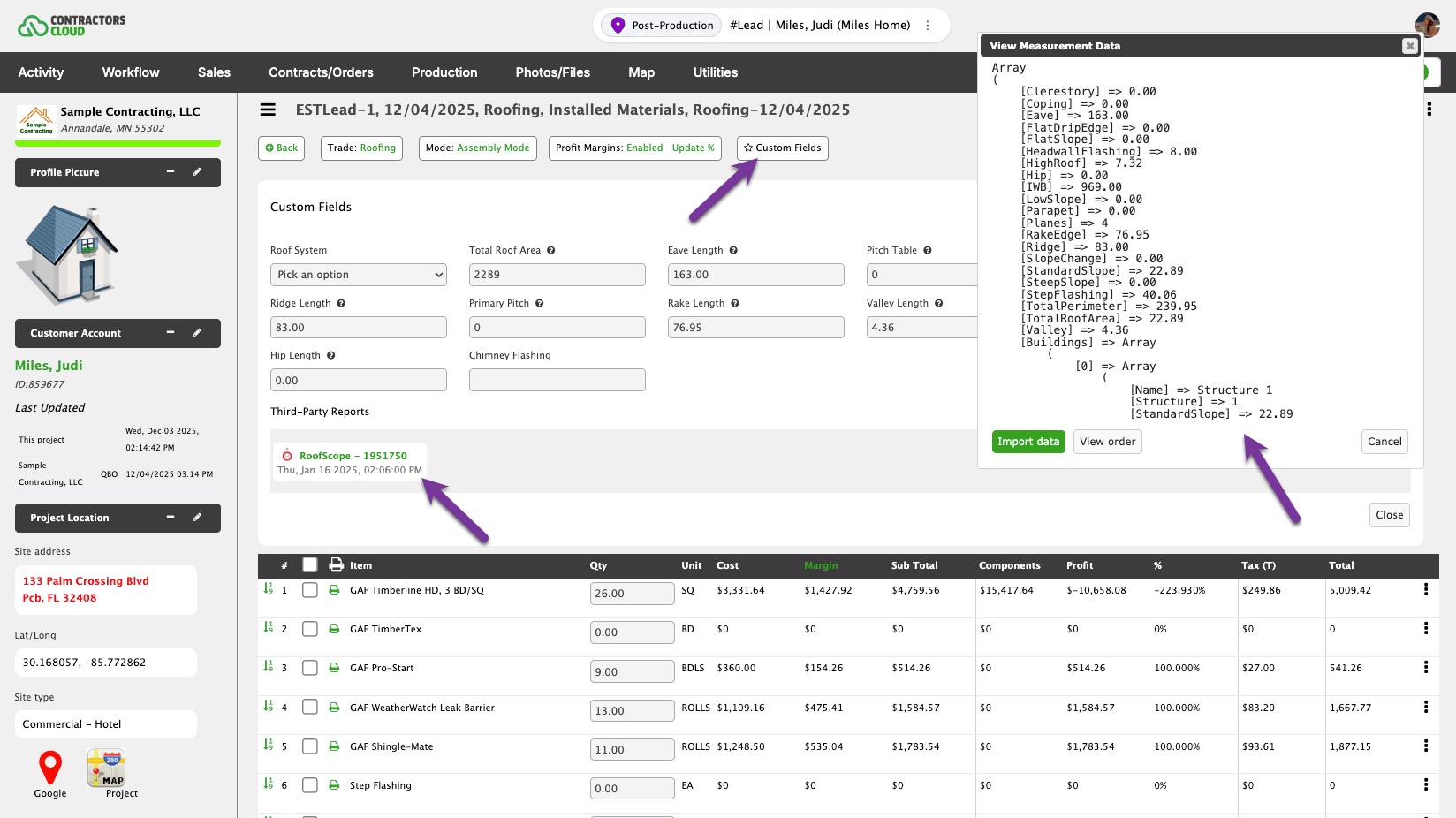Open row actions menu for GAF Timberline HD
Viewport: 1456px width, 818px height.
coord(1425,589)
